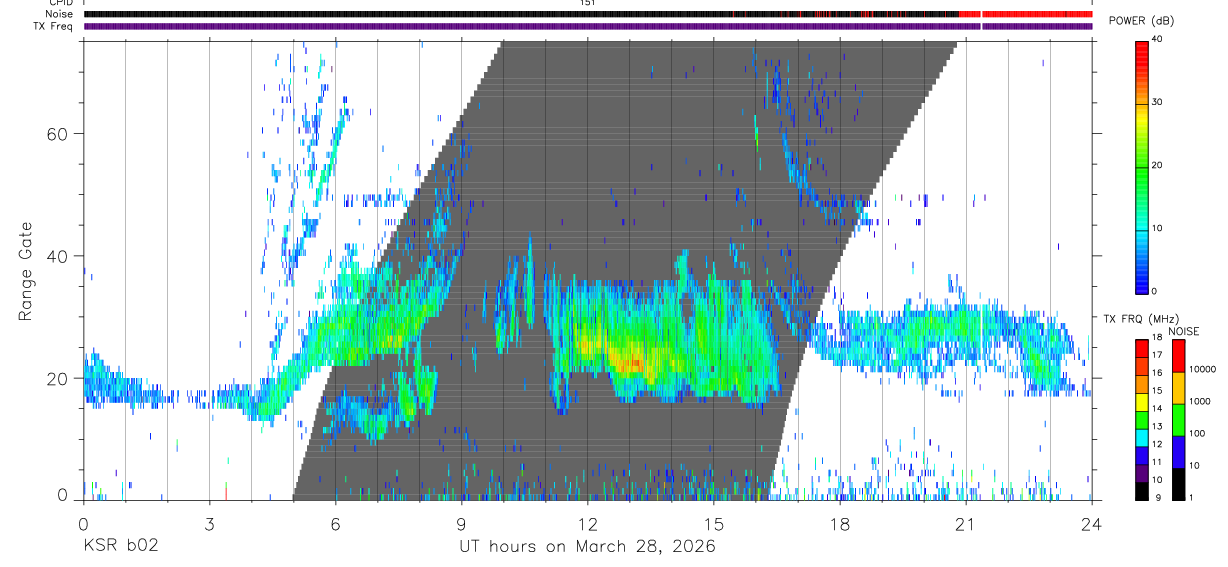Click the 15 hour tick on the UT axis
Screen dimensions: 1228x567
click(714, 522)
